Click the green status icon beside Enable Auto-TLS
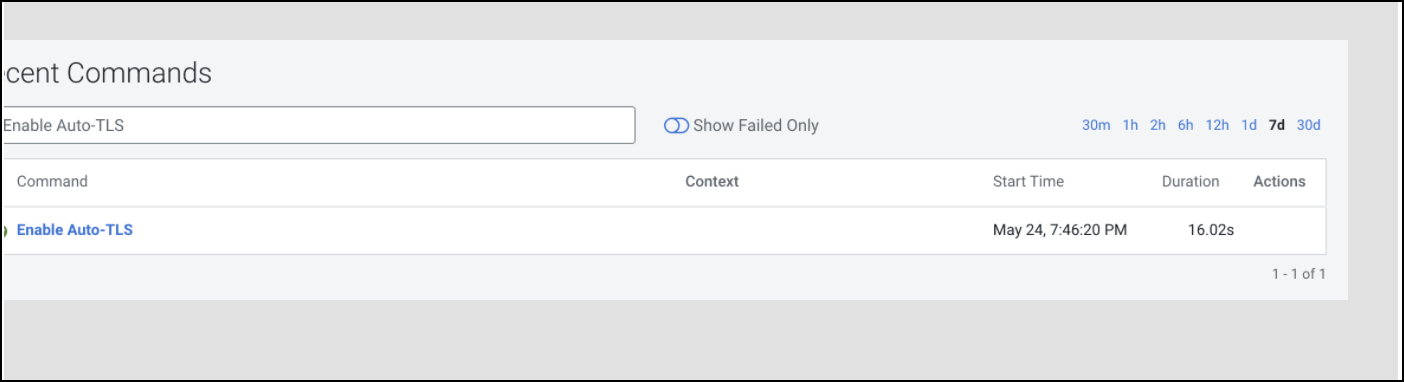This screenshot has width=1404, height=382. click(x=5, y=231)
